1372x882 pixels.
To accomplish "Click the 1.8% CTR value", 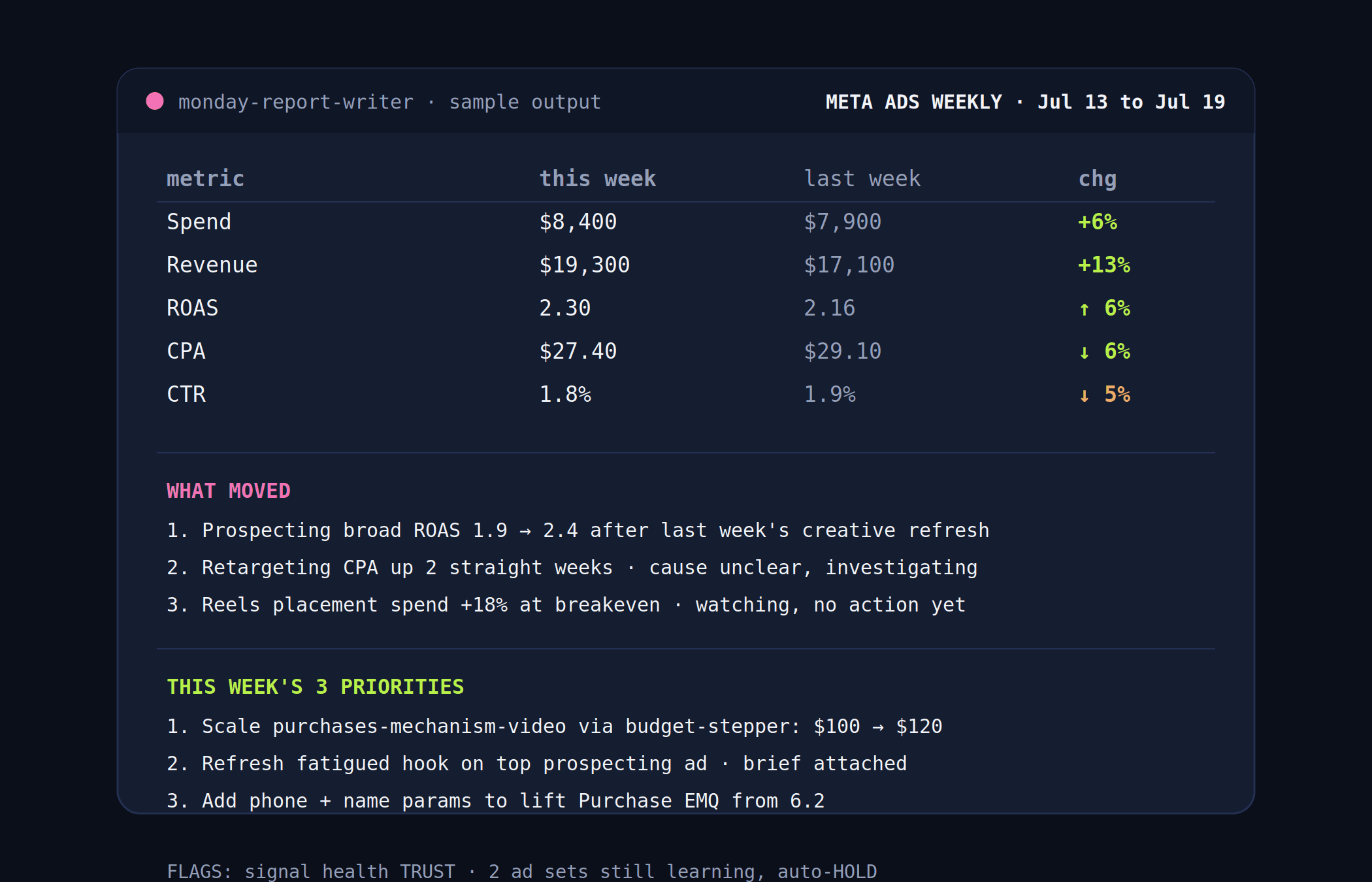I will coord(564,394).
